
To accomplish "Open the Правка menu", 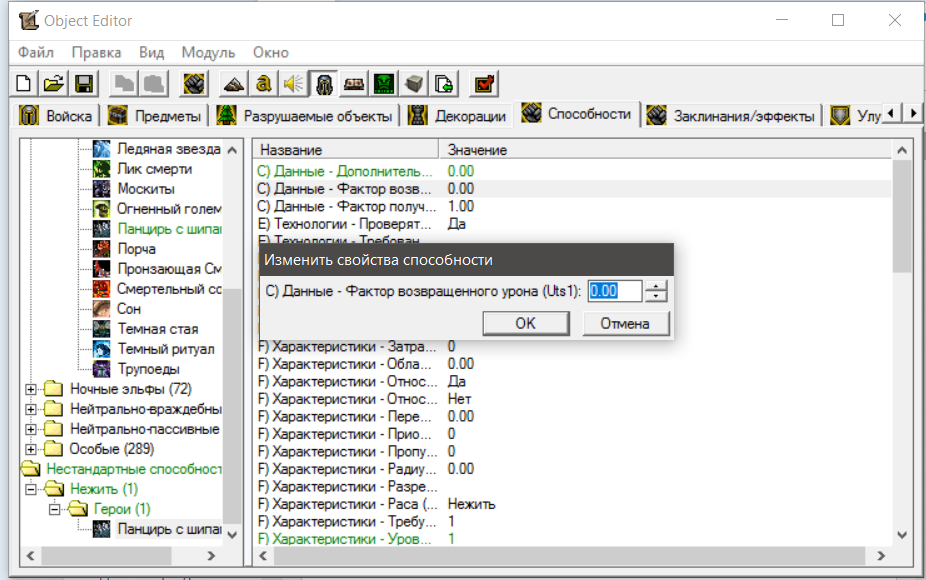I will click(x=96, y=53).
